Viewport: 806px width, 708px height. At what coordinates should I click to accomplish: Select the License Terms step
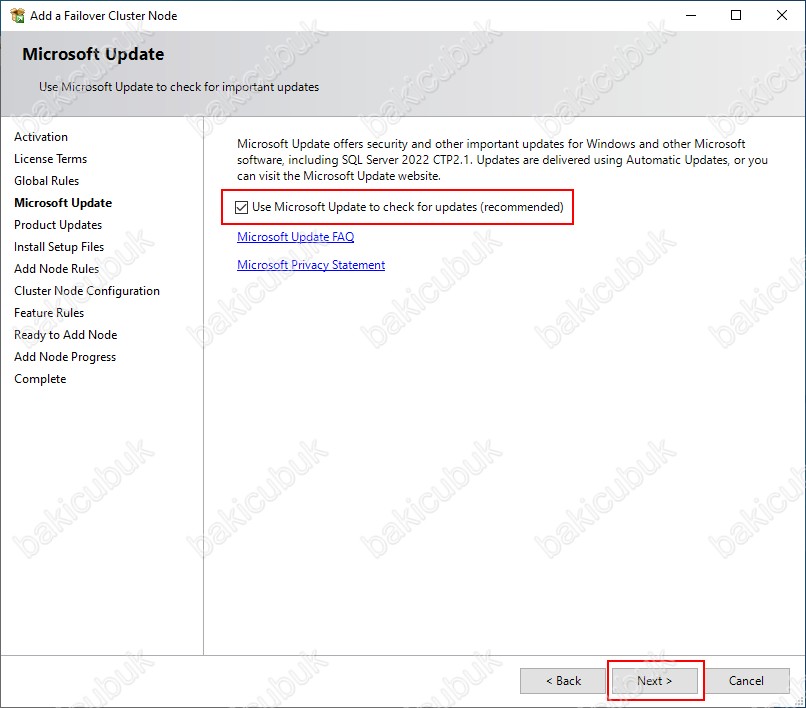click(50, 159)
